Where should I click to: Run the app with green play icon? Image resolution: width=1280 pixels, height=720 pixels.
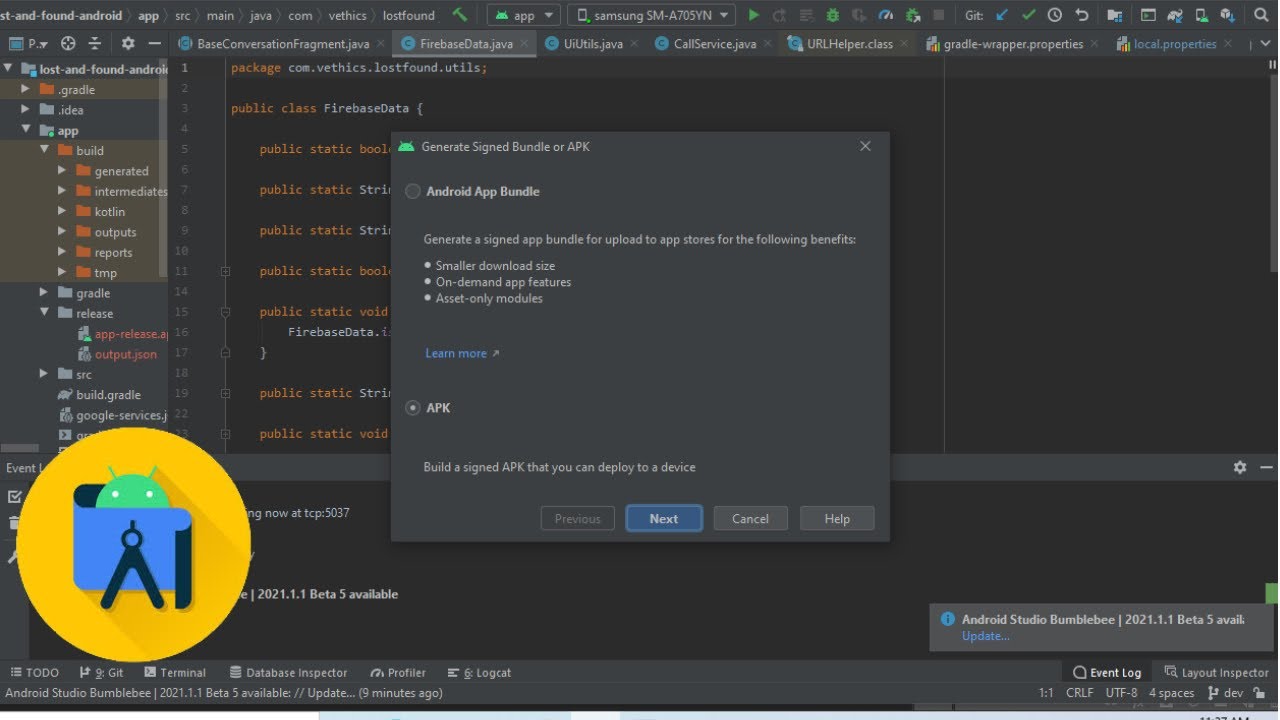click(x=754, y=15)
